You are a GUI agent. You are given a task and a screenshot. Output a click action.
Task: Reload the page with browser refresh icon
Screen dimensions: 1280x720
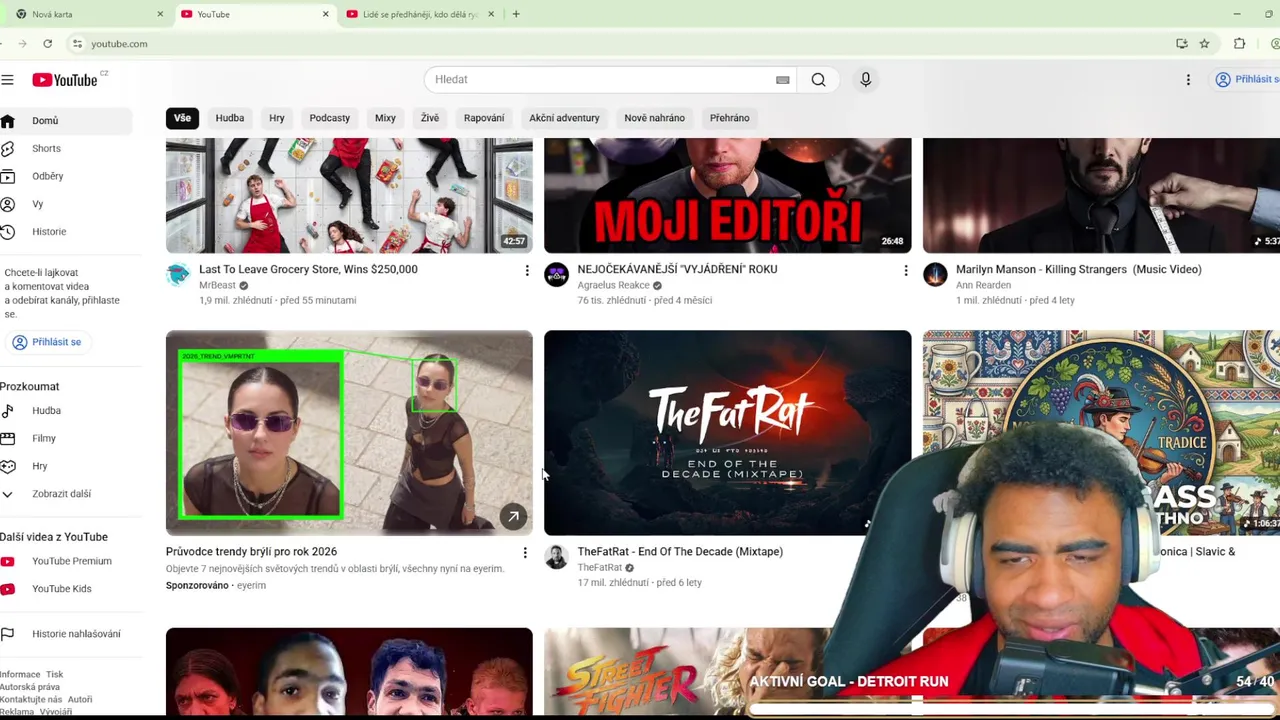click(x=47, y=44)
